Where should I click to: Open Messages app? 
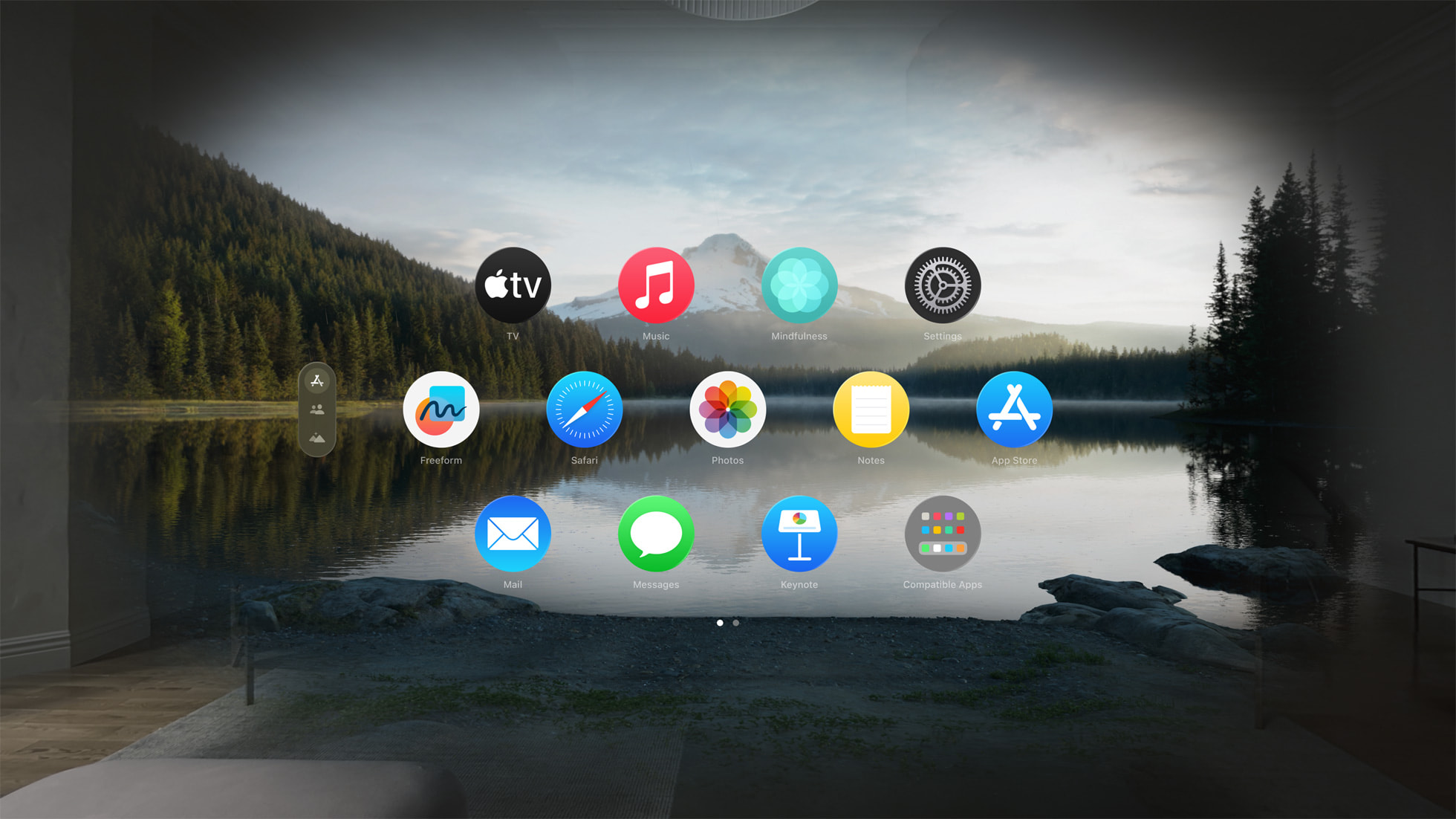pos(655,535)
